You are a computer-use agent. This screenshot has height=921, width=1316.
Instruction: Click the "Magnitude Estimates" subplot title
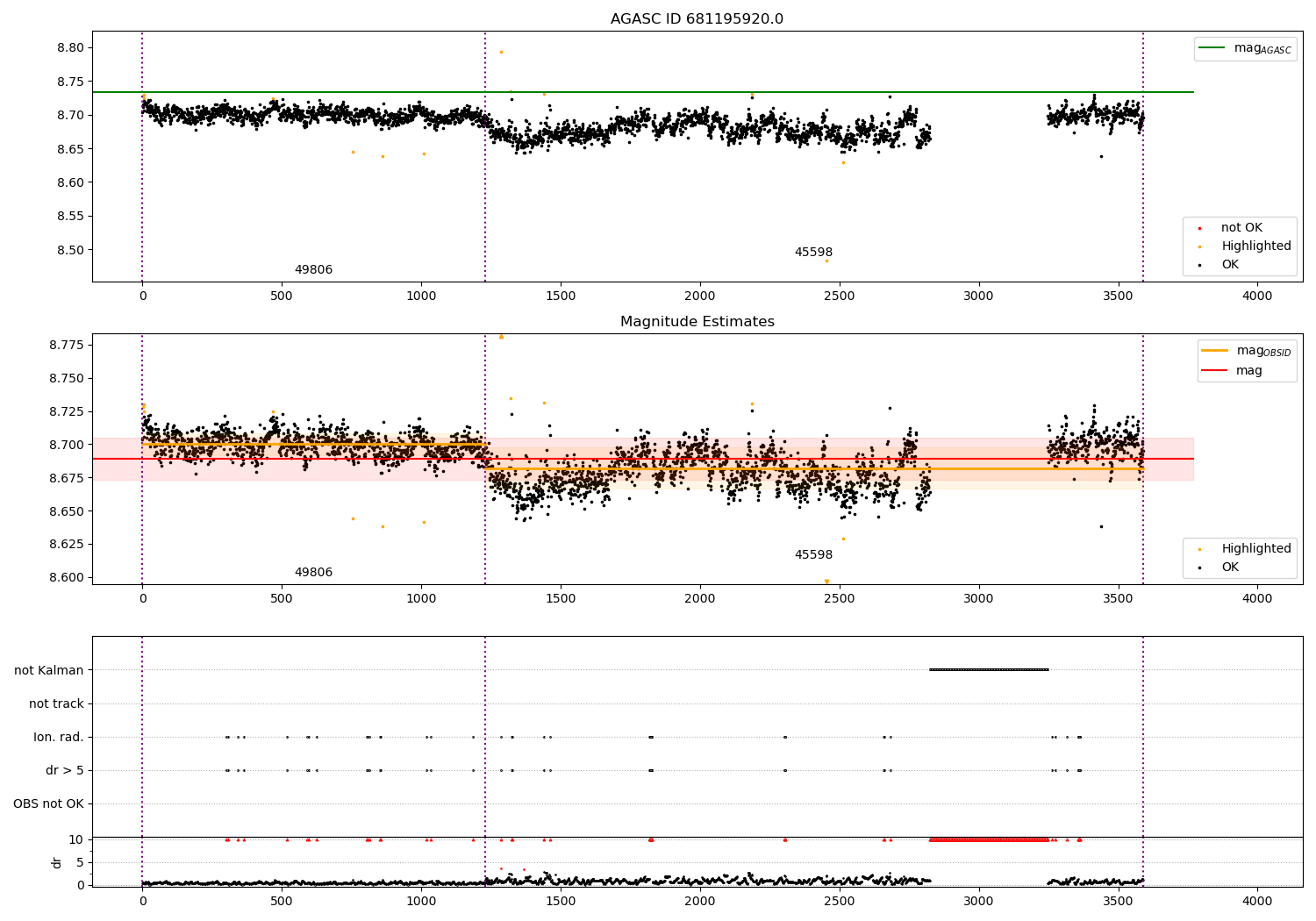tap(697, 322)
